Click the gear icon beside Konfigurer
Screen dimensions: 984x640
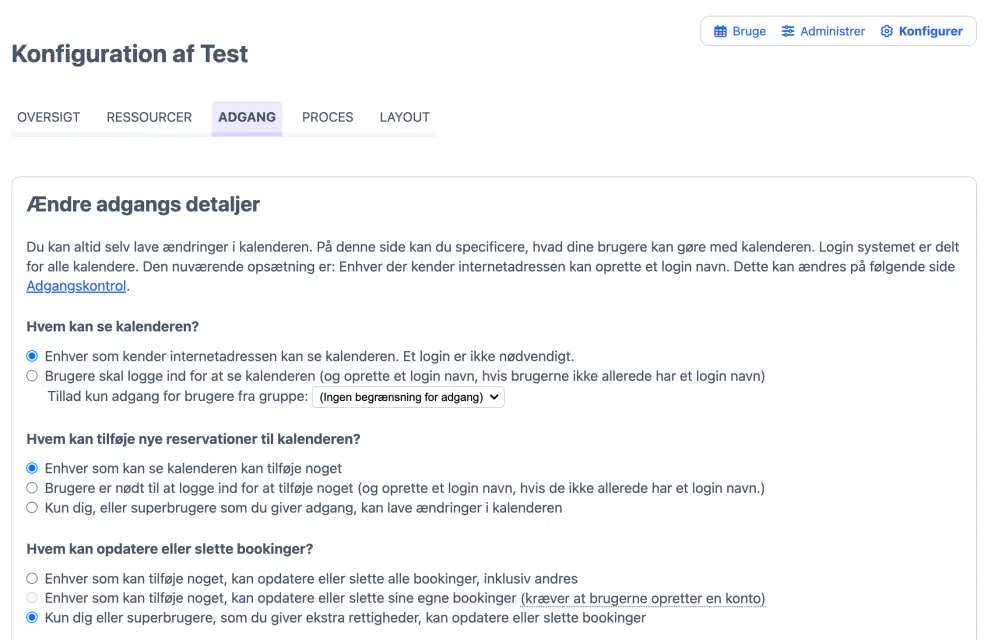(886, 31)
